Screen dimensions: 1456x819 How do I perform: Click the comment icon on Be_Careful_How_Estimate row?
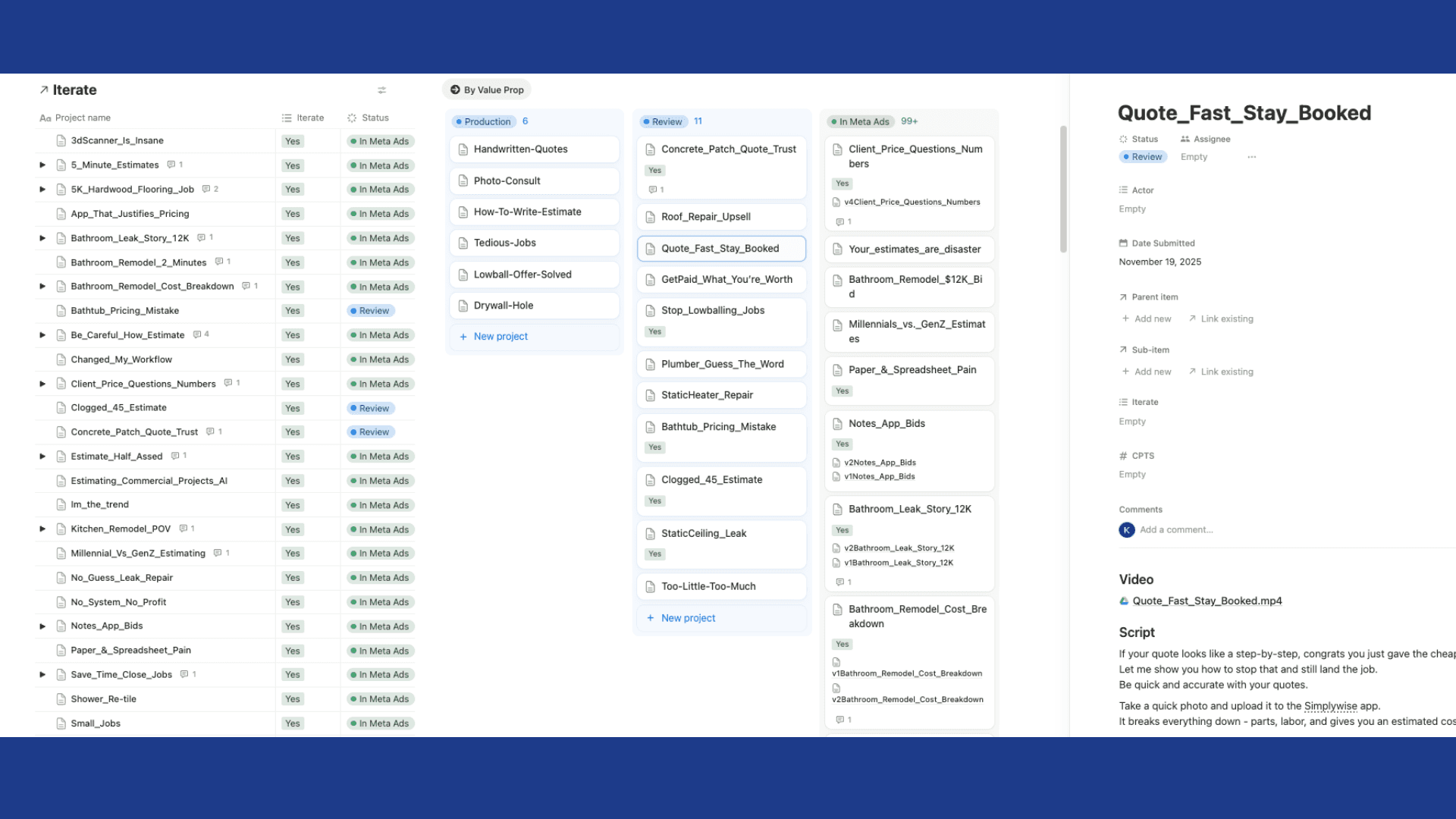(197, 334)
